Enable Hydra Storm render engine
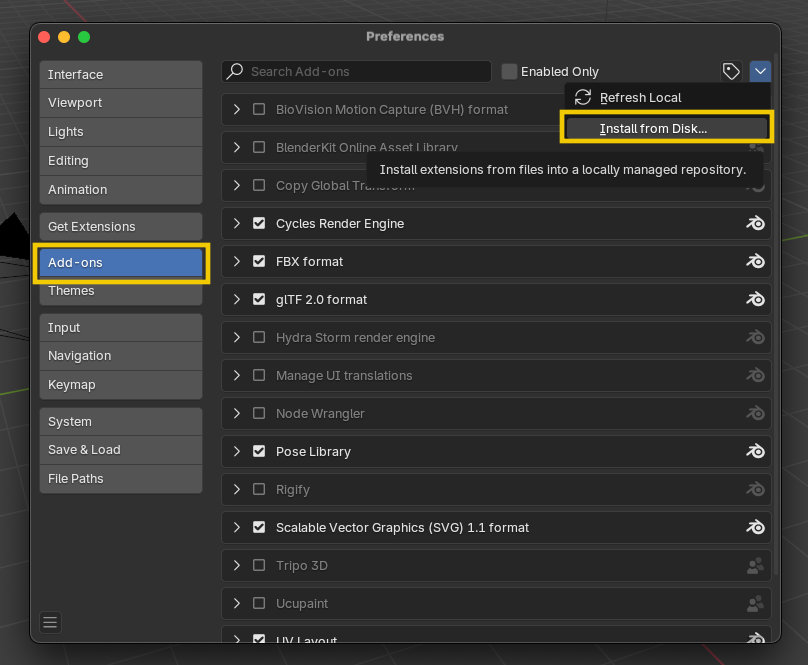 point(259,337)
